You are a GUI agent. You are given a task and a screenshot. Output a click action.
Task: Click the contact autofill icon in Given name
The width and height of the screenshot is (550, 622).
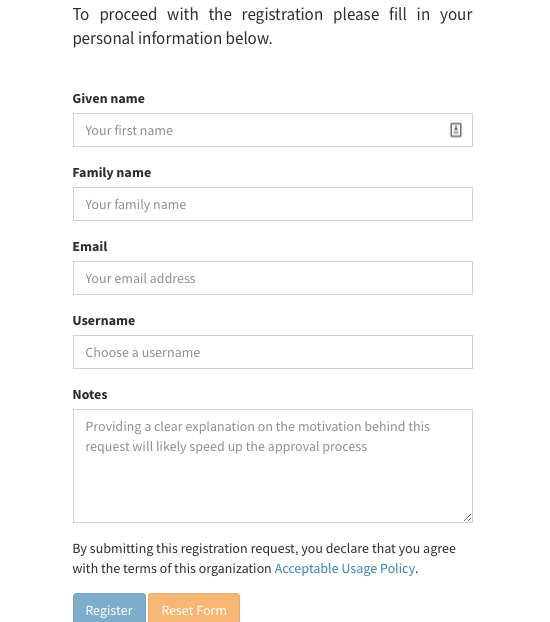(x=456, y=130)
